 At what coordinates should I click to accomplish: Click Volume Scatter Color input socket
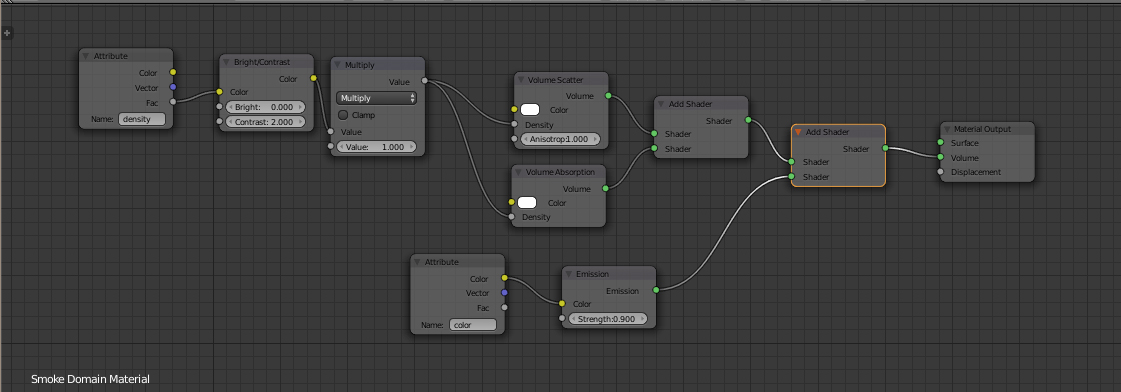[514, 110]
